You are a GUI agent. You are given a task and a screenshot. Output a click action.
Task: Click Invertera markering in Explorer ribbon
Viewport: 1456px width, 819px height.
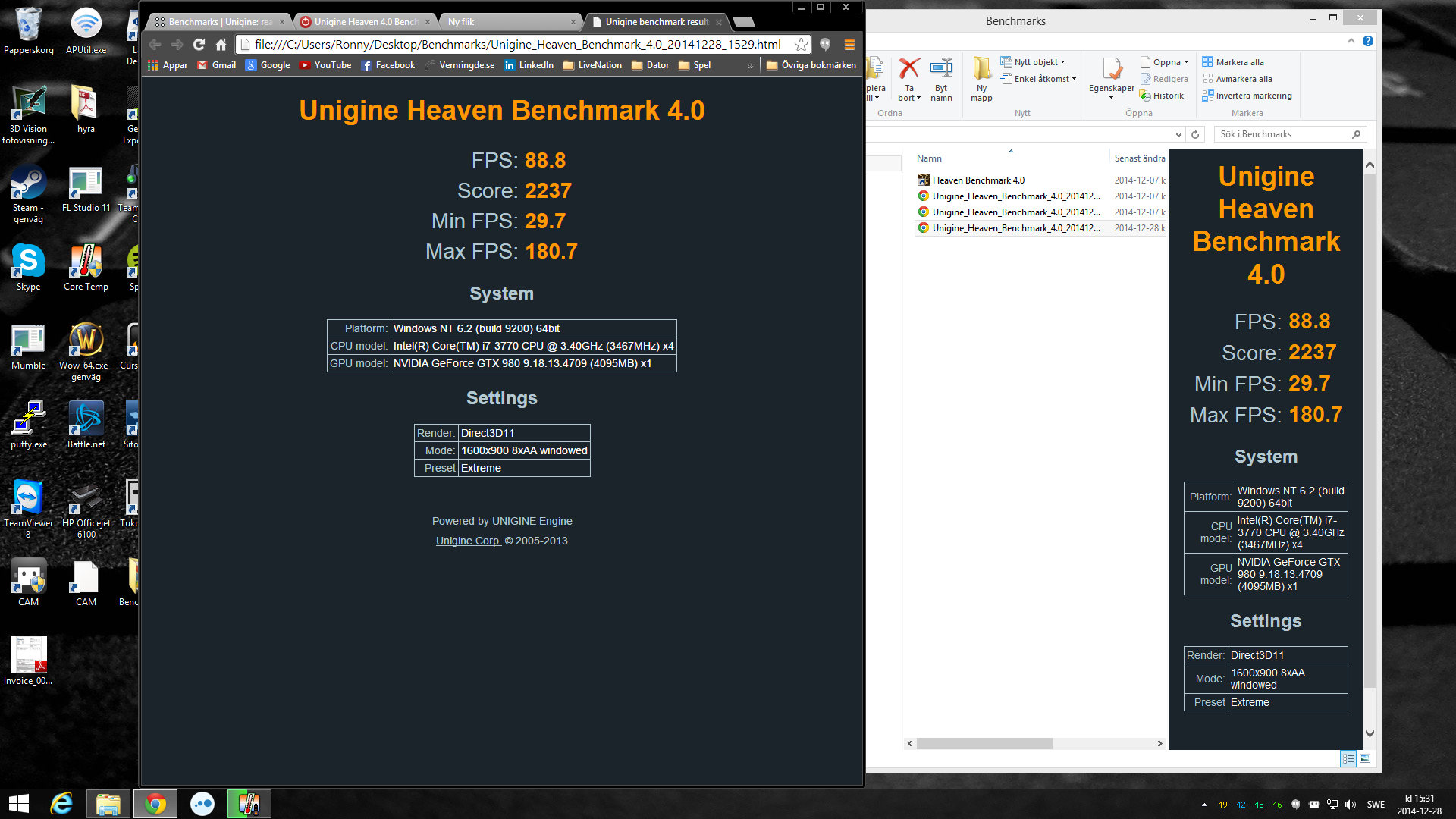tap(1247, 96)
